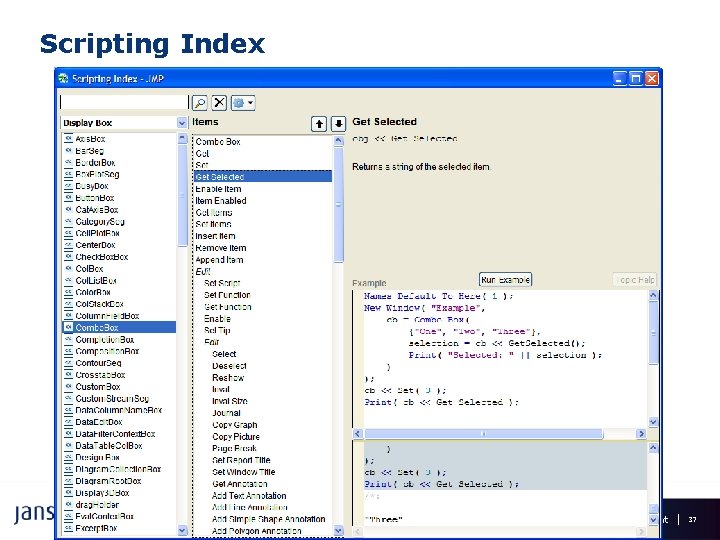The height and width of the screenshot is (540, 720).
Task: Select ColorBox in the list
Action: [93, 292]
